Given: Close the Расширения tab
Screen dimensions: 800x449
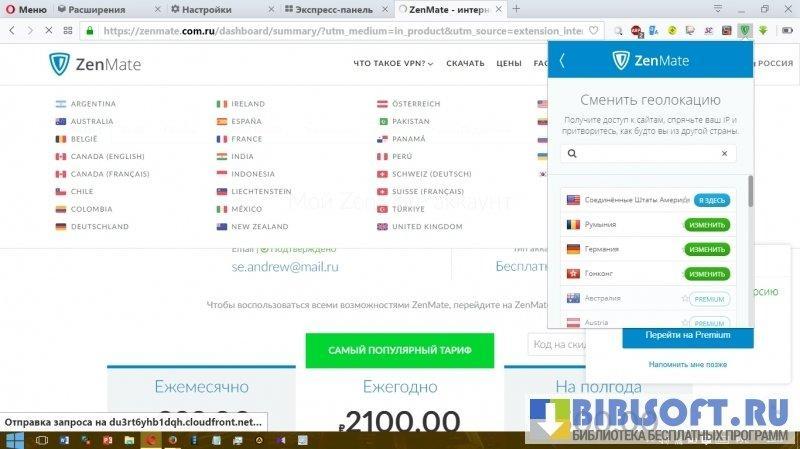Looking at the screenshot, I should tap(157, 9).
